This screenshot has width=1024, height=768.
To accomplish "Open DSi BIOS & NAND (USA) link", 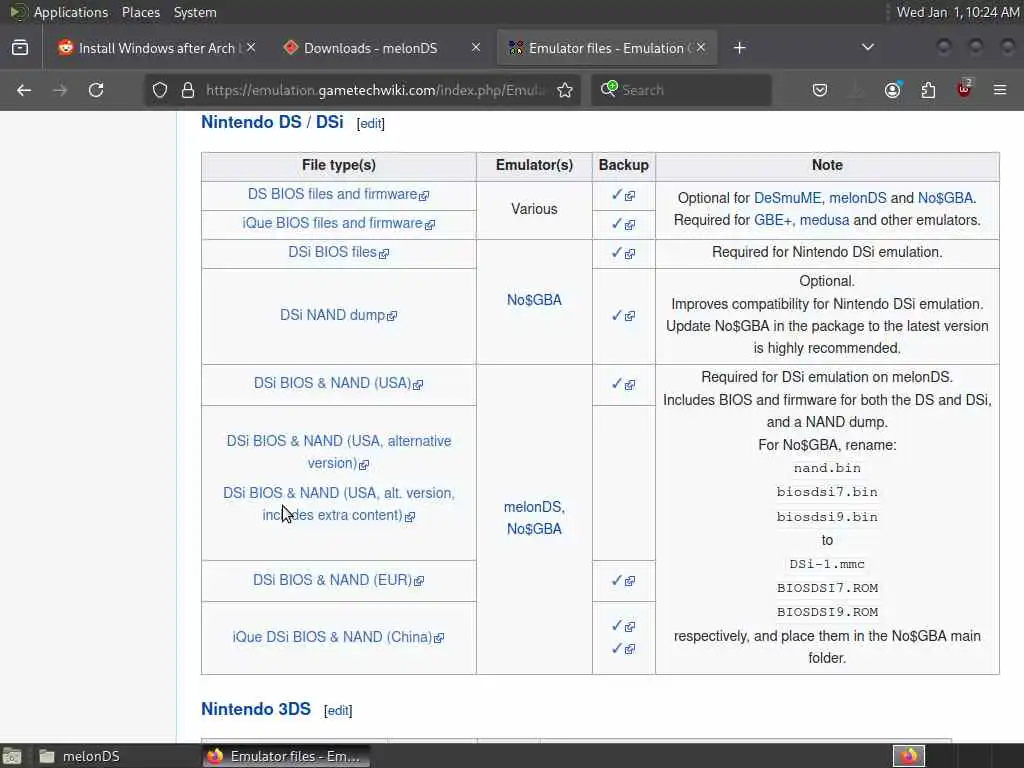I will pyautogui.click(x=338, y=383).
